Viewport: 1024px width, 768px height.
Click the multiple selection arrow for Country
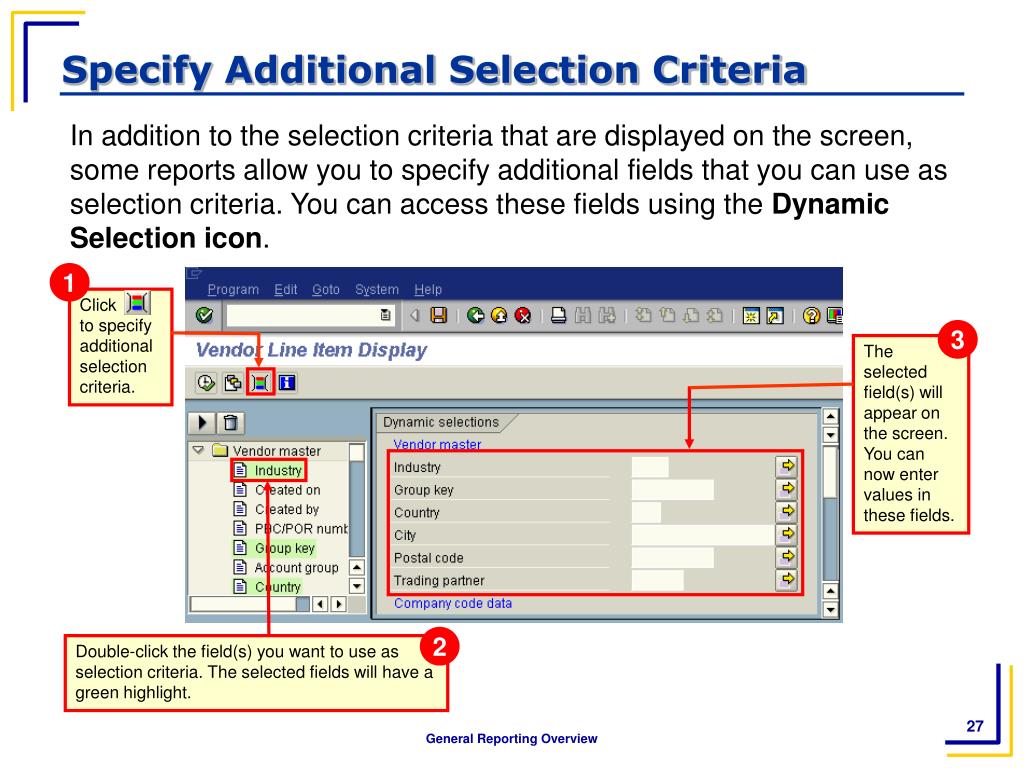(787, 511)
